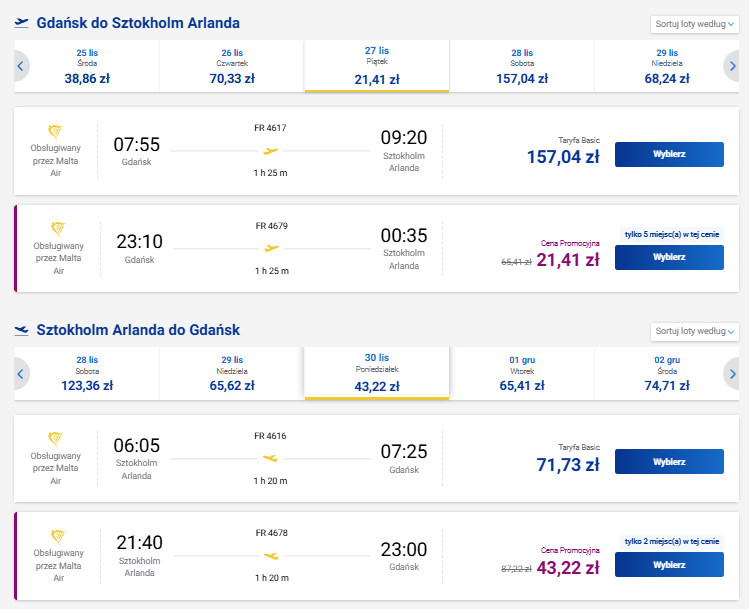Show earlier return dates with the left arrow
This screenshot has height=609, width=749.
coord(20,374)
